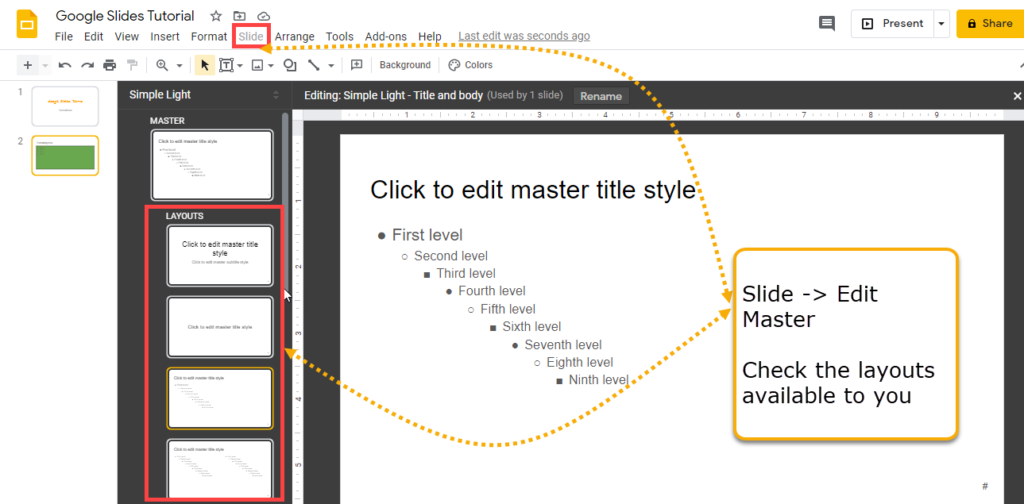Viewport: 1024px width, 504px height.
Task: Open the Tools menu
Action: pos(340,37)
